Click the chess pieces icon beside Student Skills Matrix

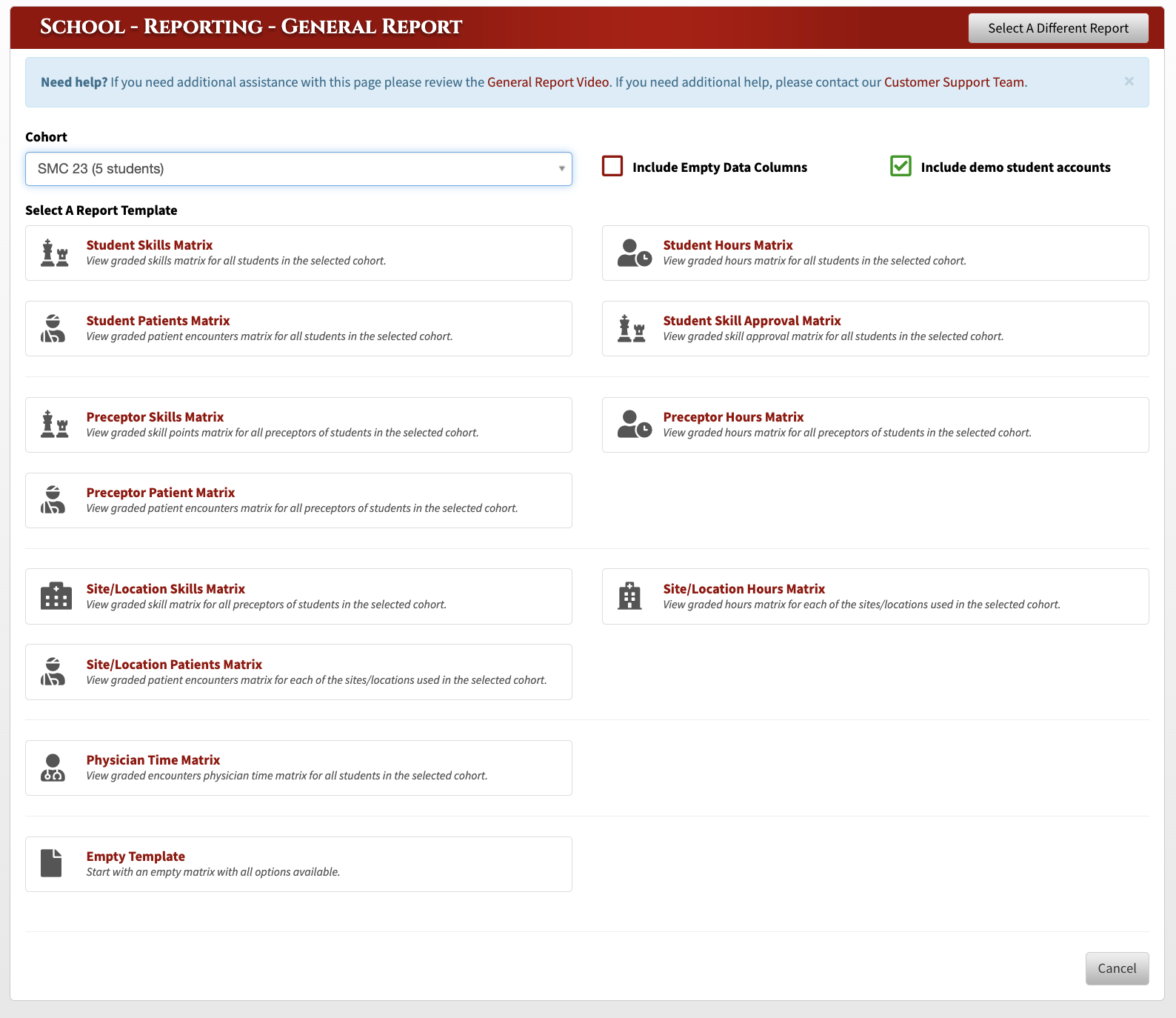pyautogui.click(x=54, y=253)
